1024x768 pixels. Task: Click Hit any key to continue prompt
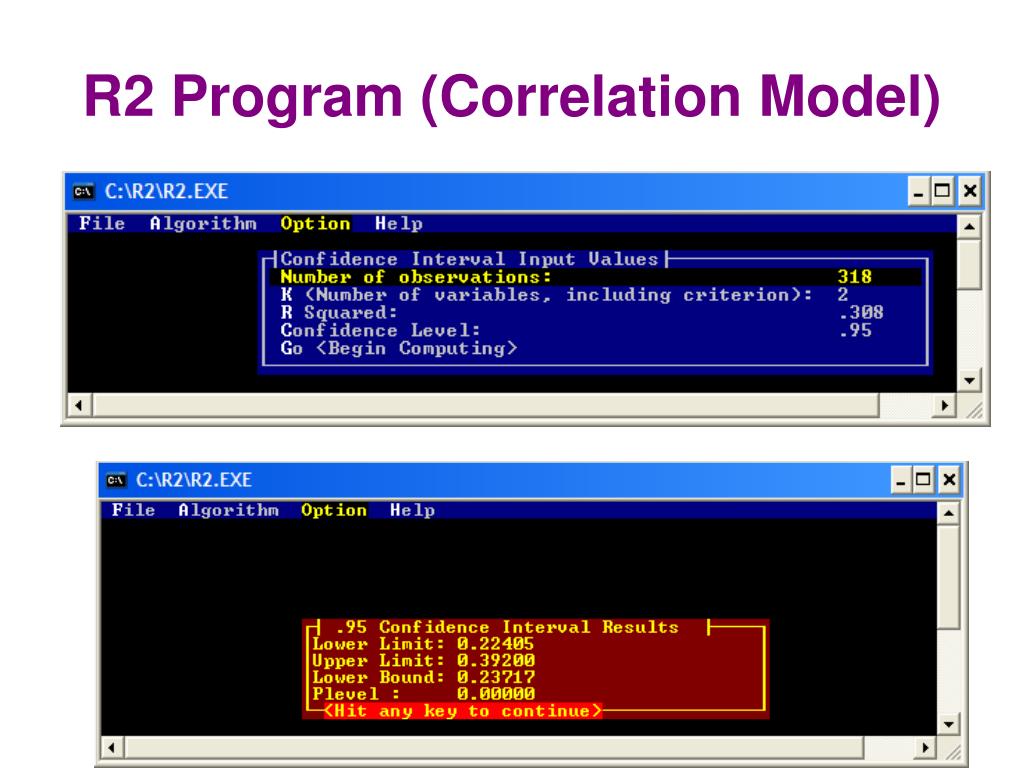point(462,711)
